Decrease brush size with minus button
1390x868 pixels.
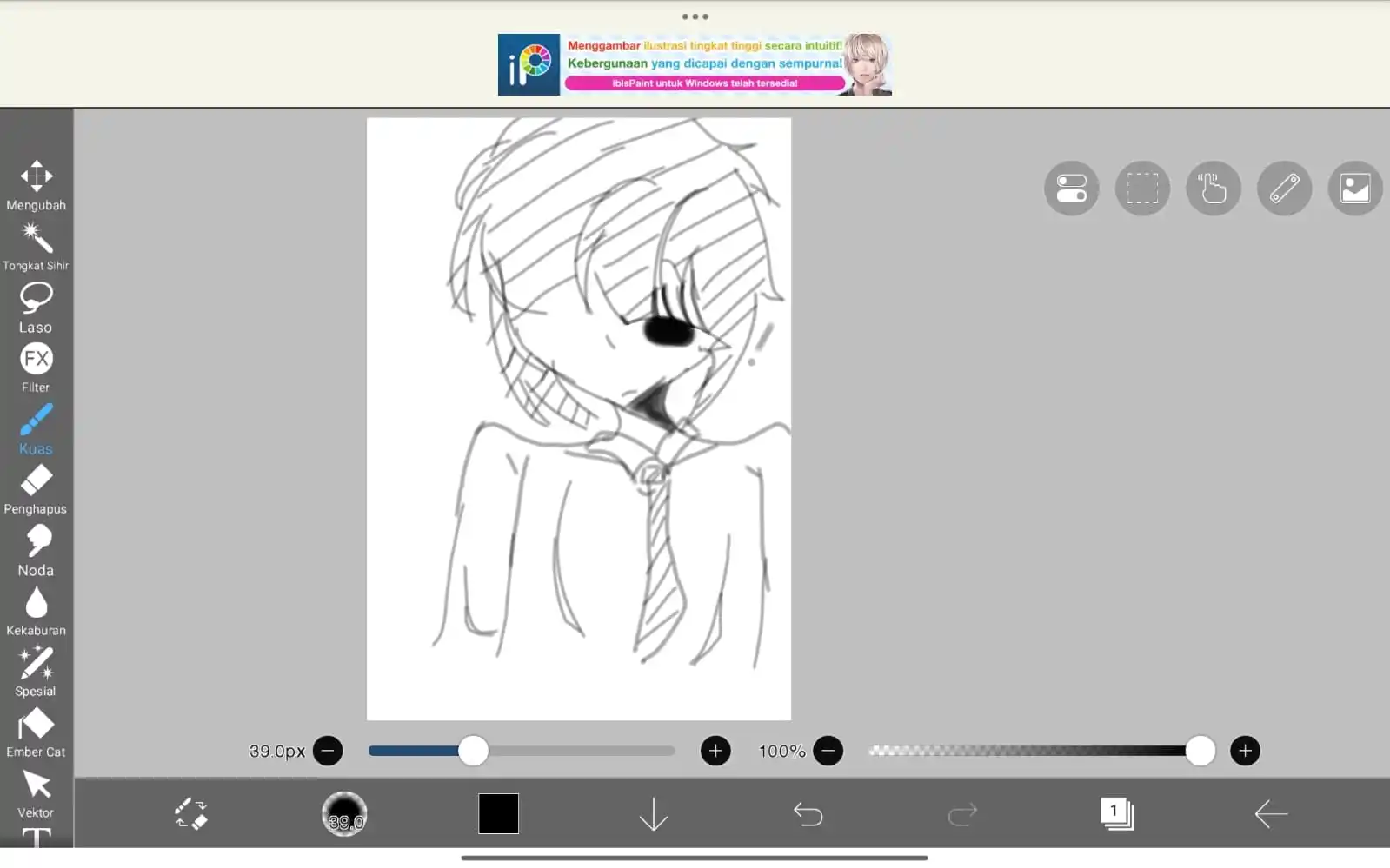(x=328, y=751)
